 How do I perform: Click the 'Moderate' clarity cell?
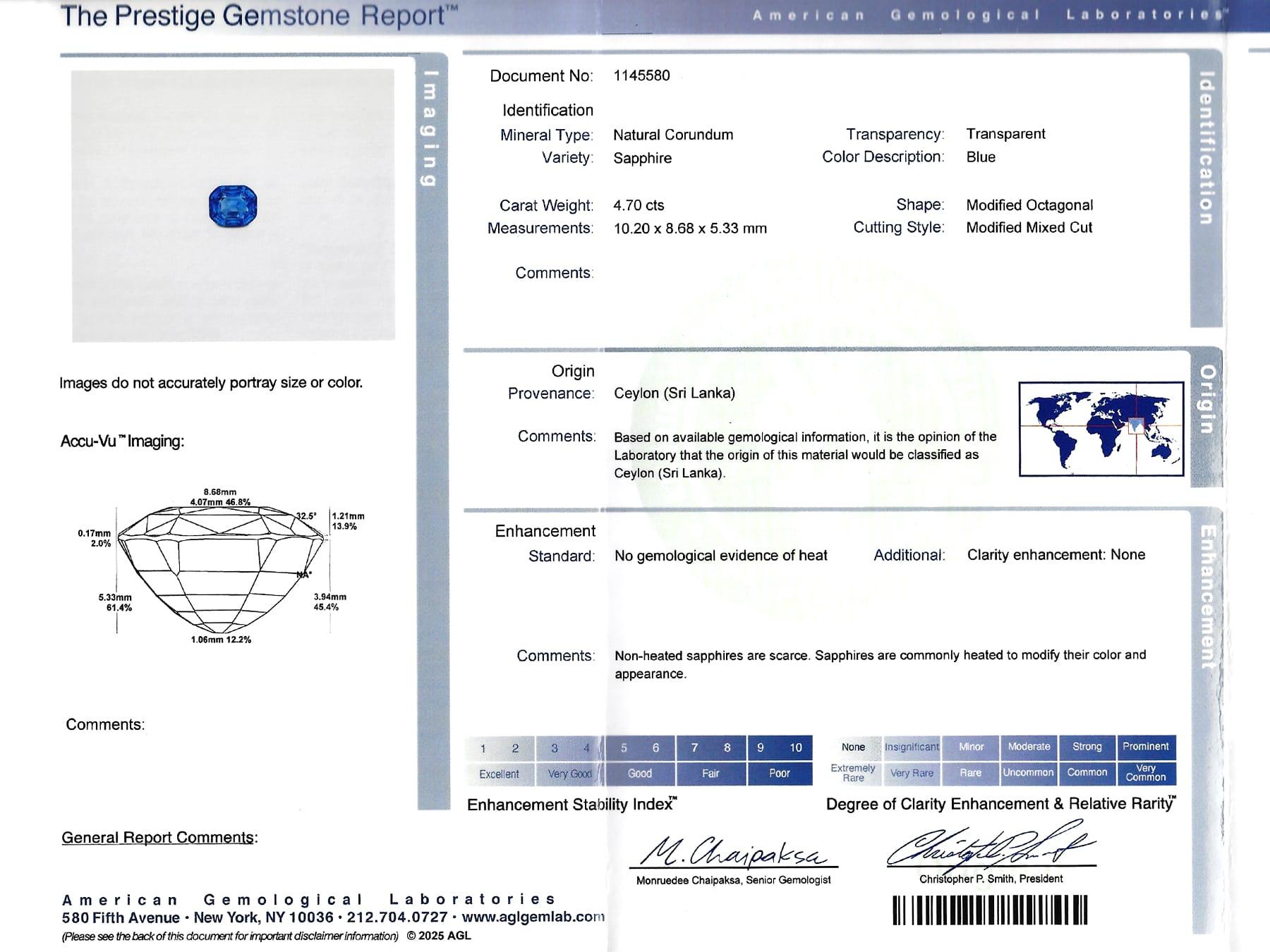point(1029,747)
